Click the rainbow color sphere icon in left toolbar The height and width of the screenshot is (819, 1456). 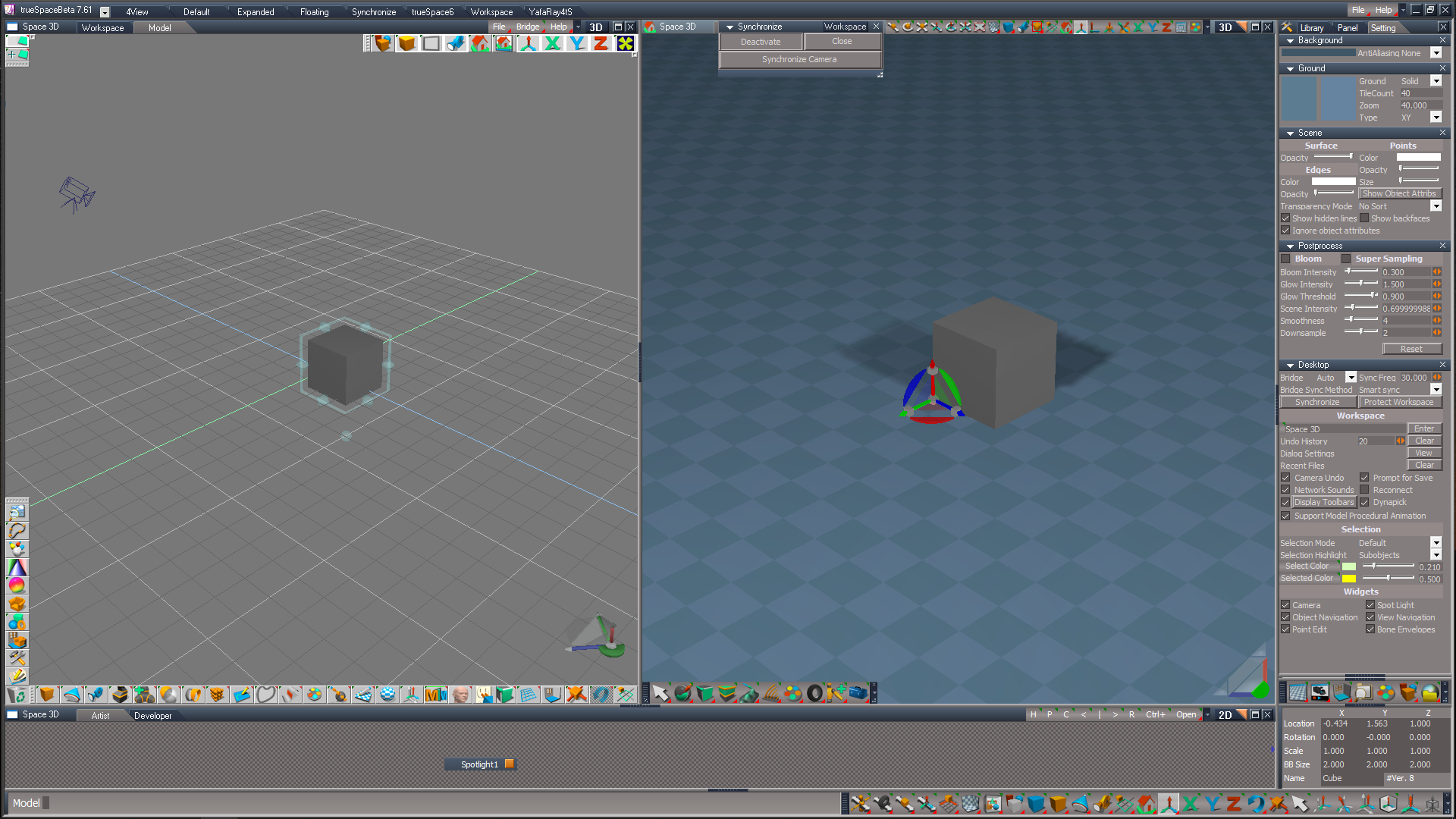(17, 585)
